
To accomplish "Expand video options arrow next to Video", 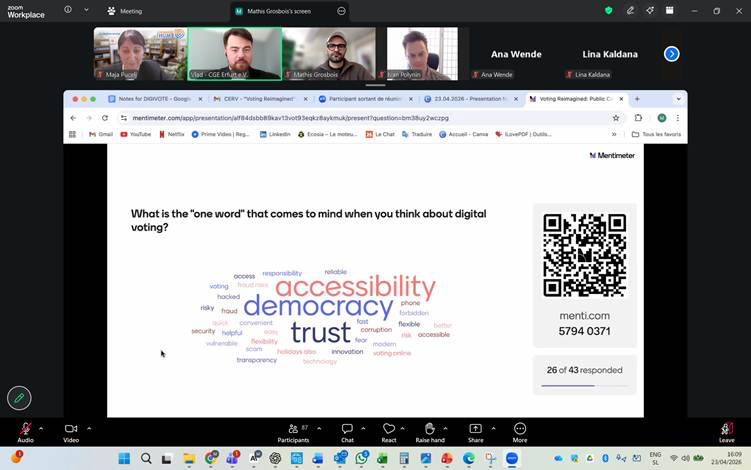I will point(89,428).
